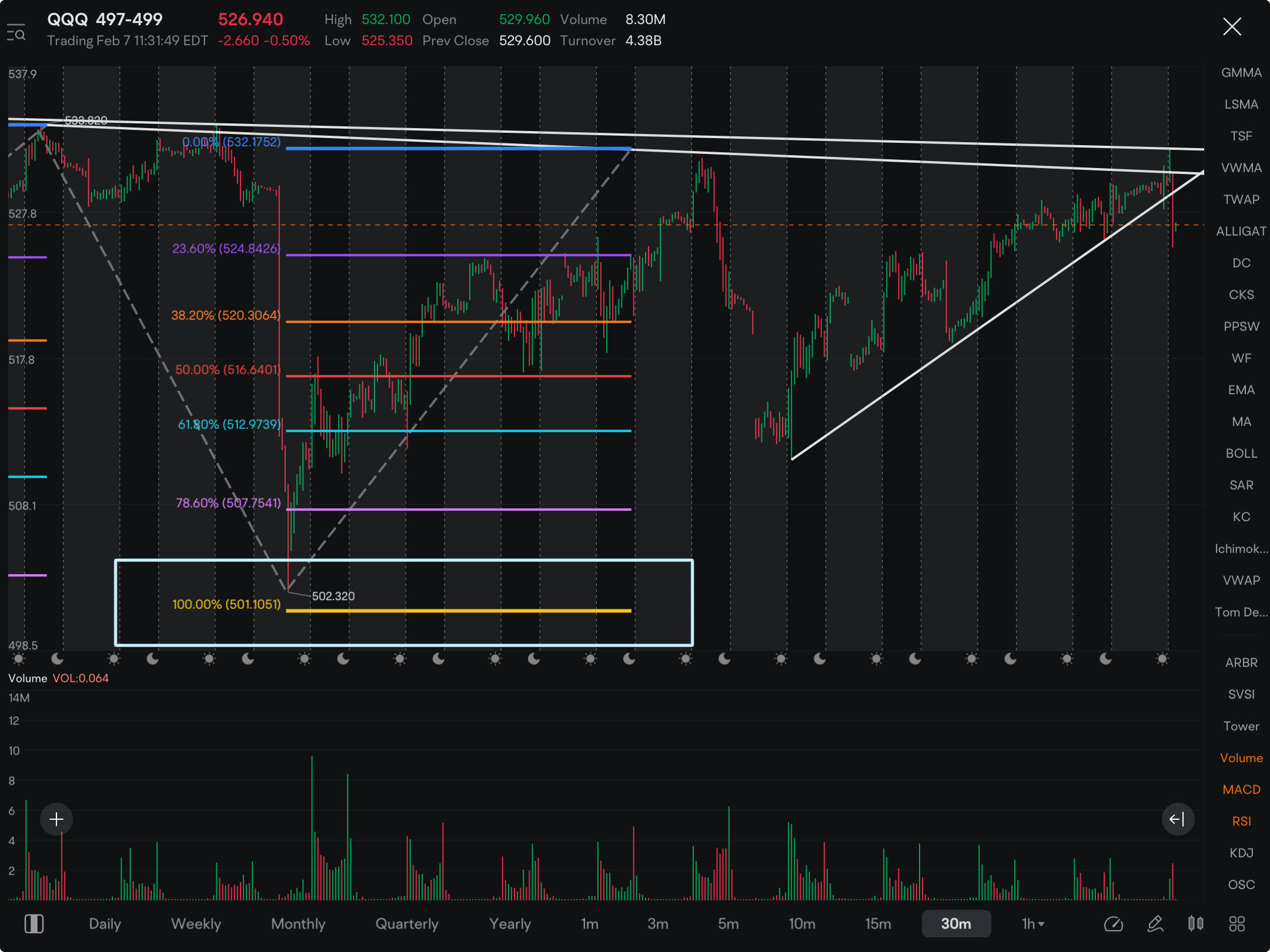Image resolution: width=1270 pixels, height=952 pixels.
Task: Enable the Tower indicator
Action: (1241, 726)
